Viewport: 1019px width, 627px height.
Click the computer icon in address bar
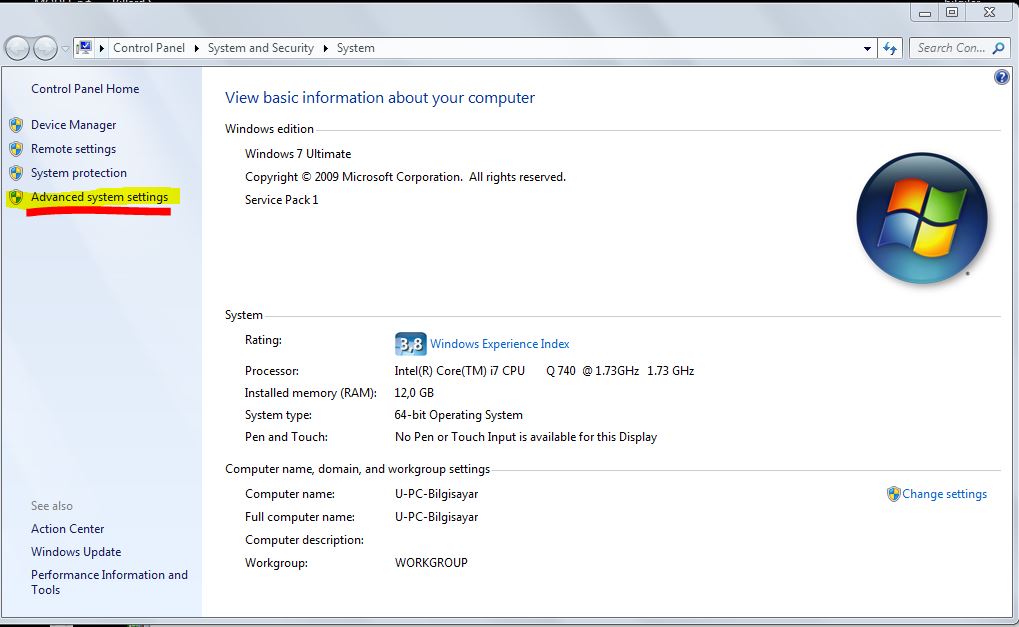pos(84,47)
